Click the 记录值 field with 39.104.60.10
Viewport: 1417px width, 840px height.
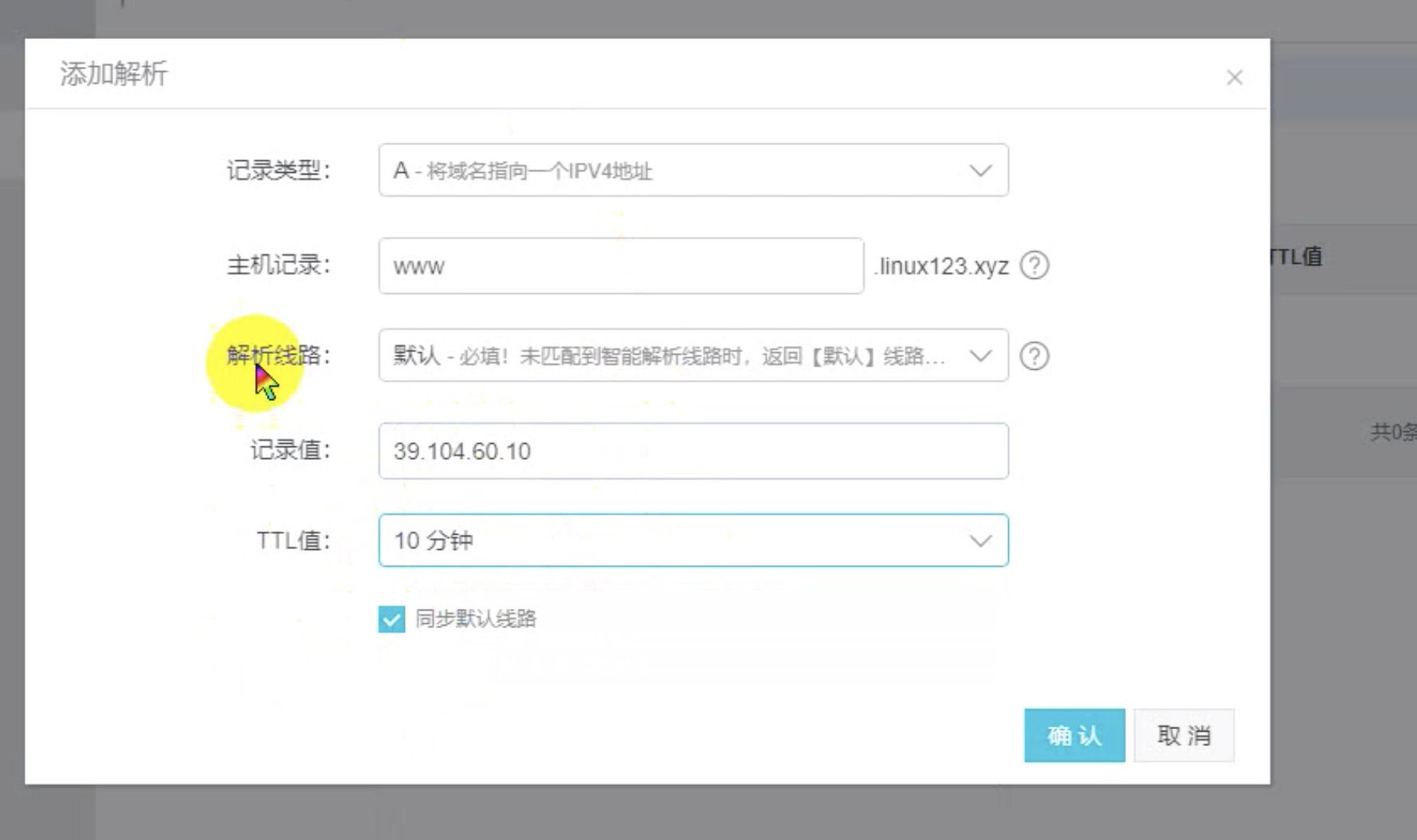coord(693,451)
